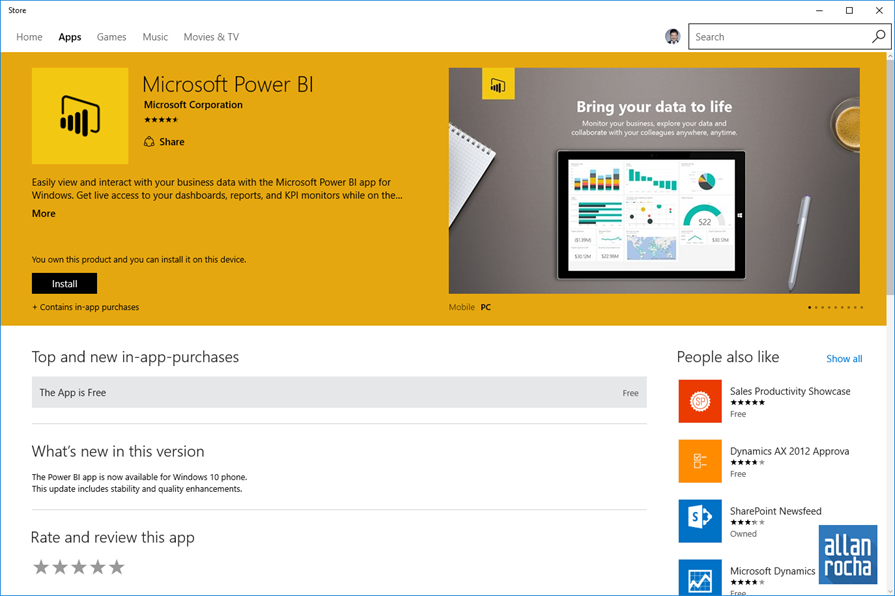
Task: Switch screenshots to Mobile
Action: (x=461, y=307)
